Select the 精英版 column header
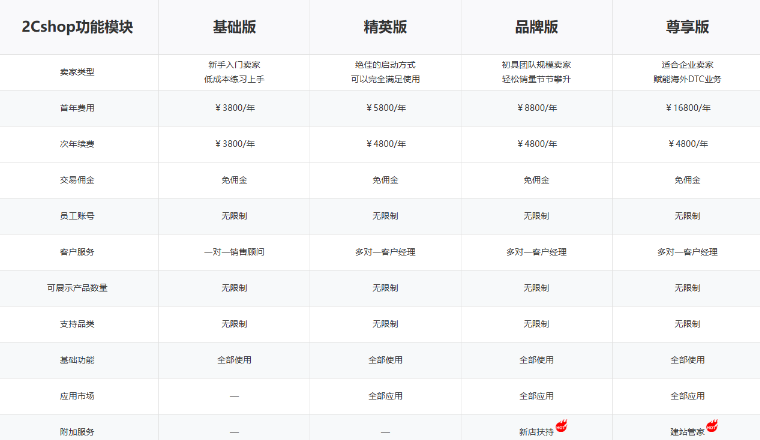This screenshot has width=760, height=440. click(385, 27)
